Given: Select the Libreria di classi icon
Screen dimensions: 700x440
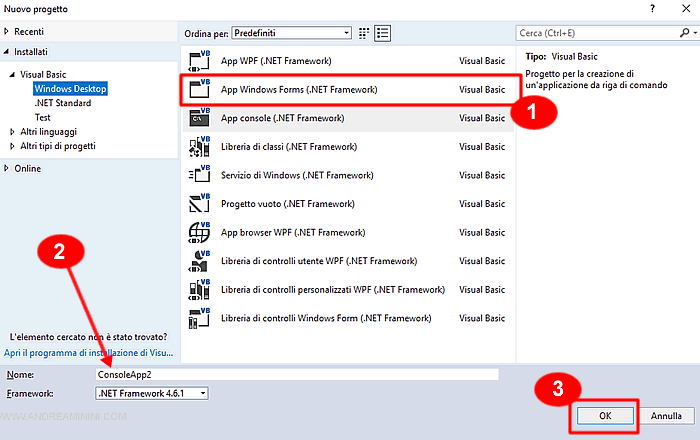Looking at the screenshot, I should tap(196, 147).
